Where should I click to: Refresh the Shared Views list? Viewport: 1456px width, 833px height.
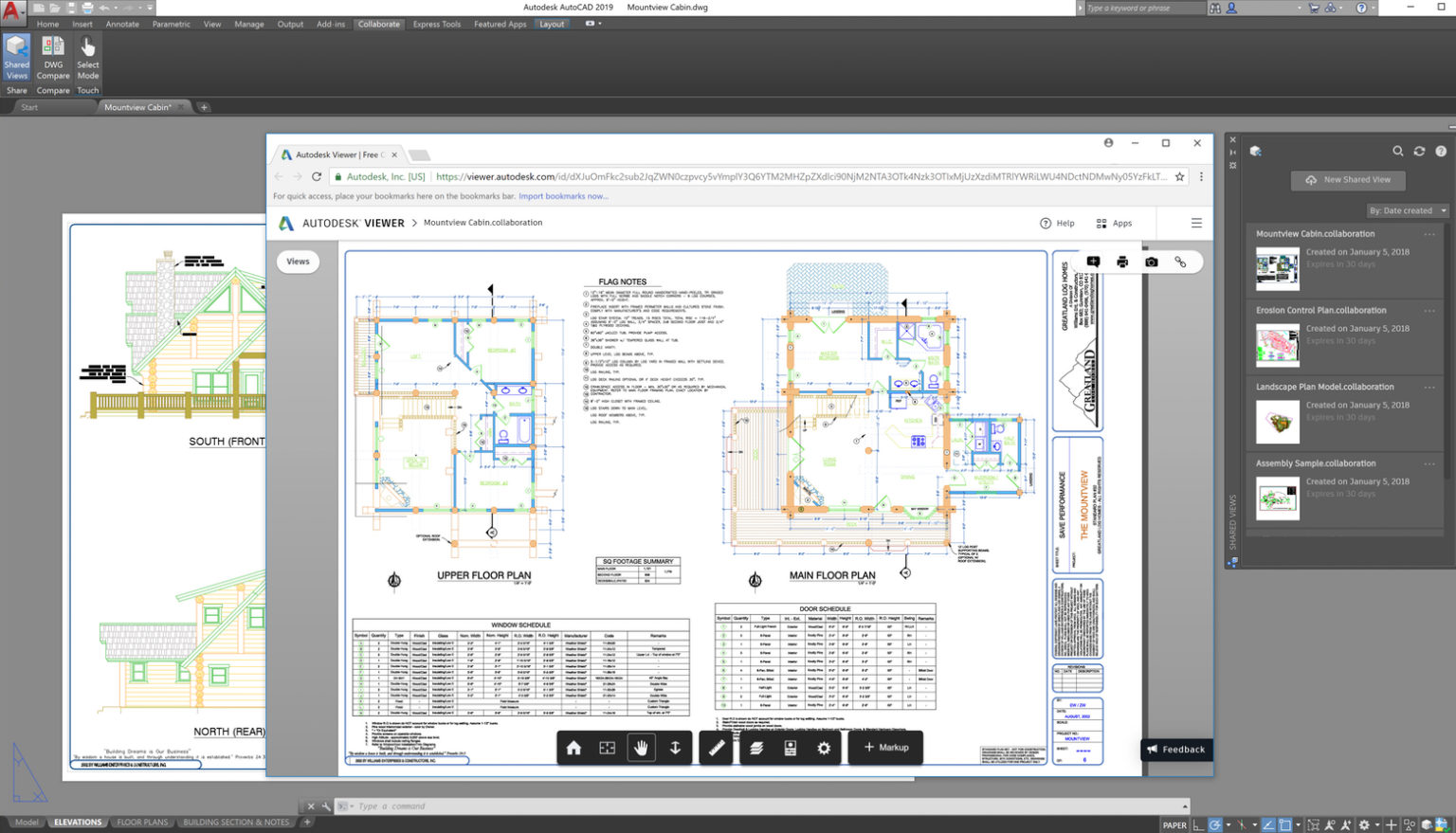(x=1419, y=151)
